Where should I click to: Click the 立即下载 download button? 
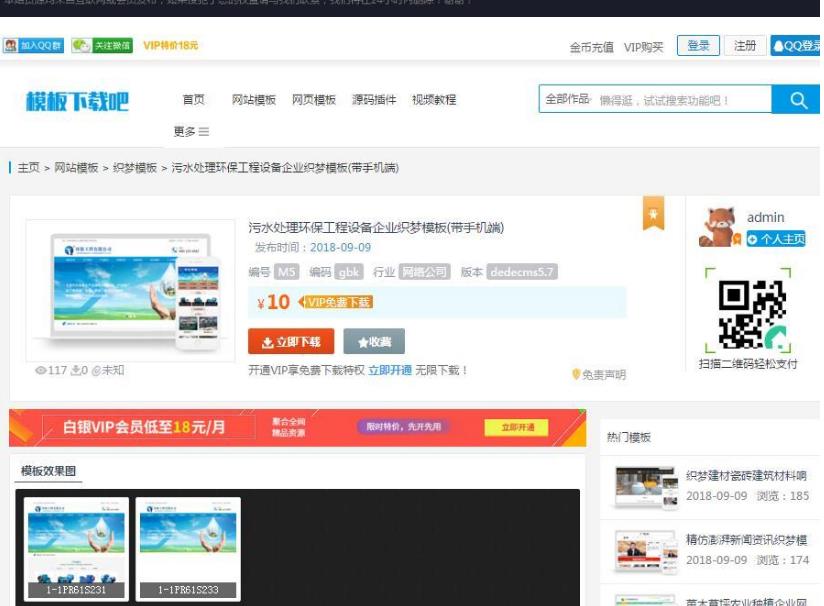click(x=291, y=342)
